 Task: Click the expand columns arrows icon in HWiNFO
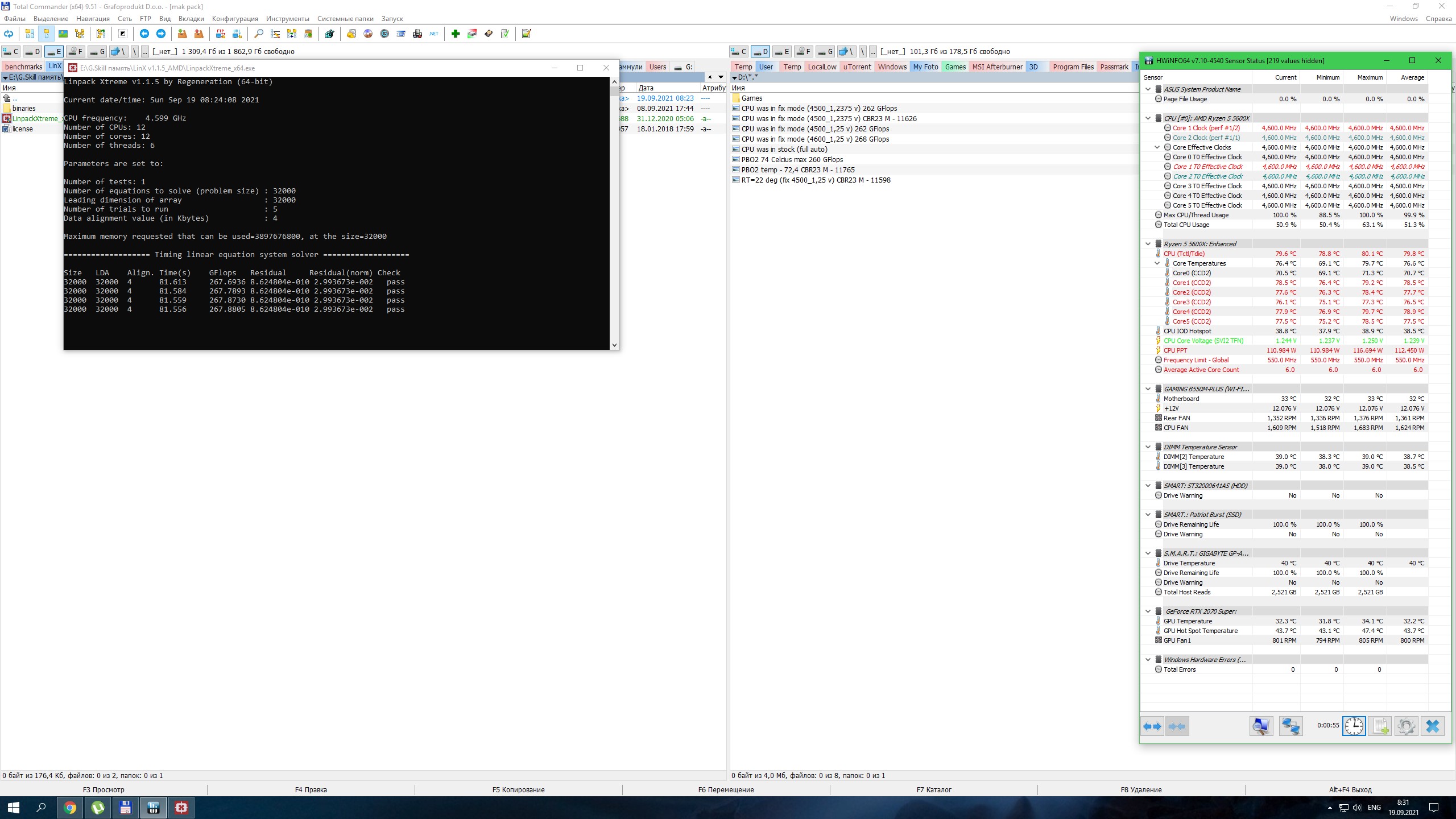[x=1152, y=726]
